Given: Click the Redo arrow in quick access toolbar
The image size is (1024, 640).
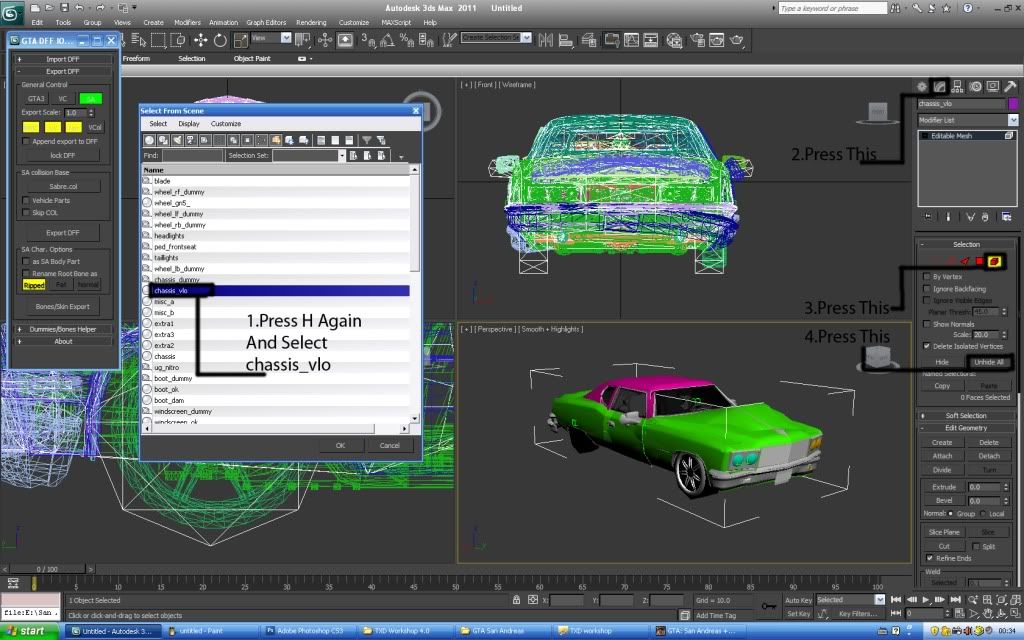Looking at the screenshot, I should (101, 8).
